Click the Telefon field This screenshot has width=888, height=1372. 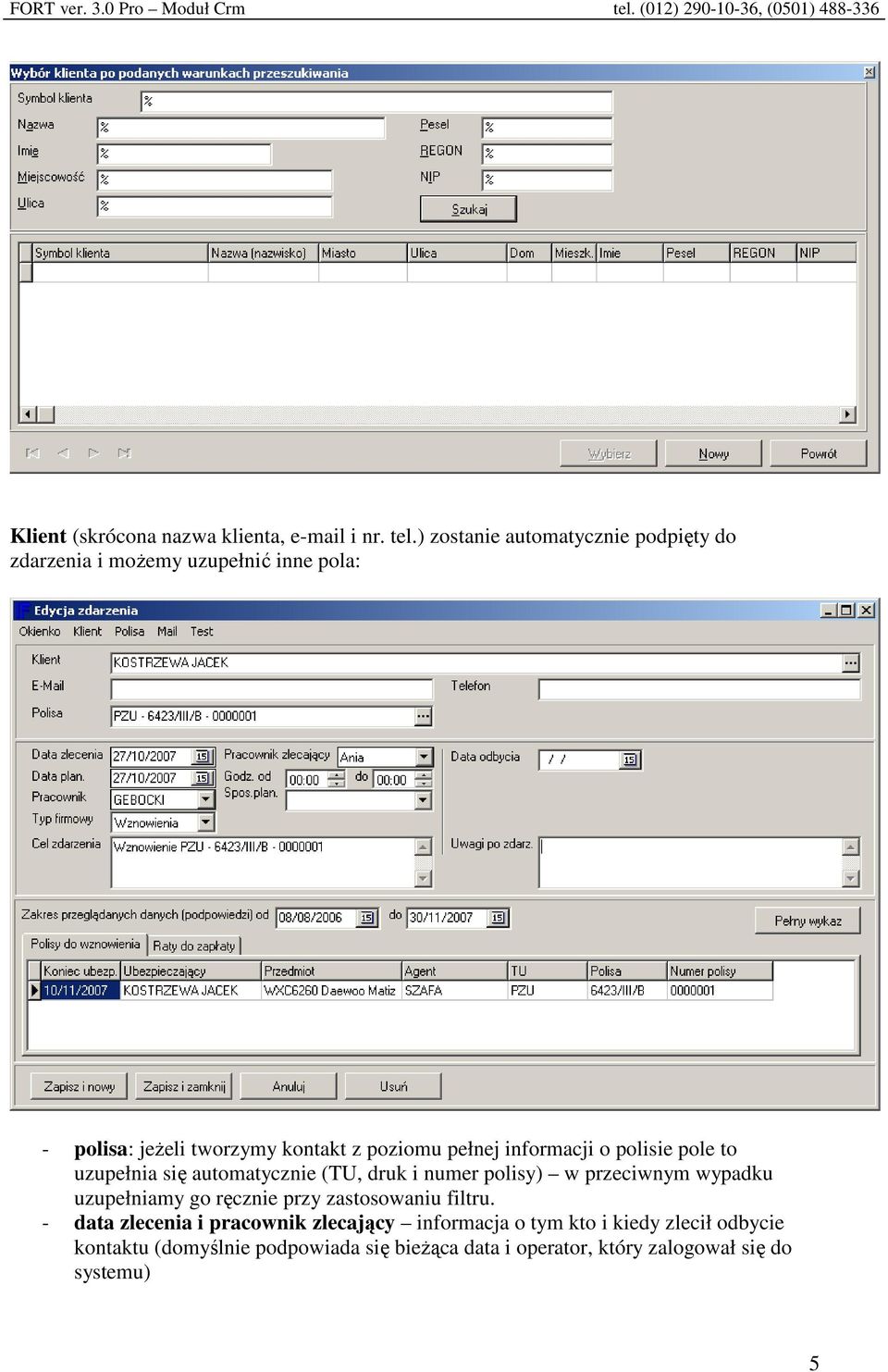pyautogui.click(x=699, y=689)
